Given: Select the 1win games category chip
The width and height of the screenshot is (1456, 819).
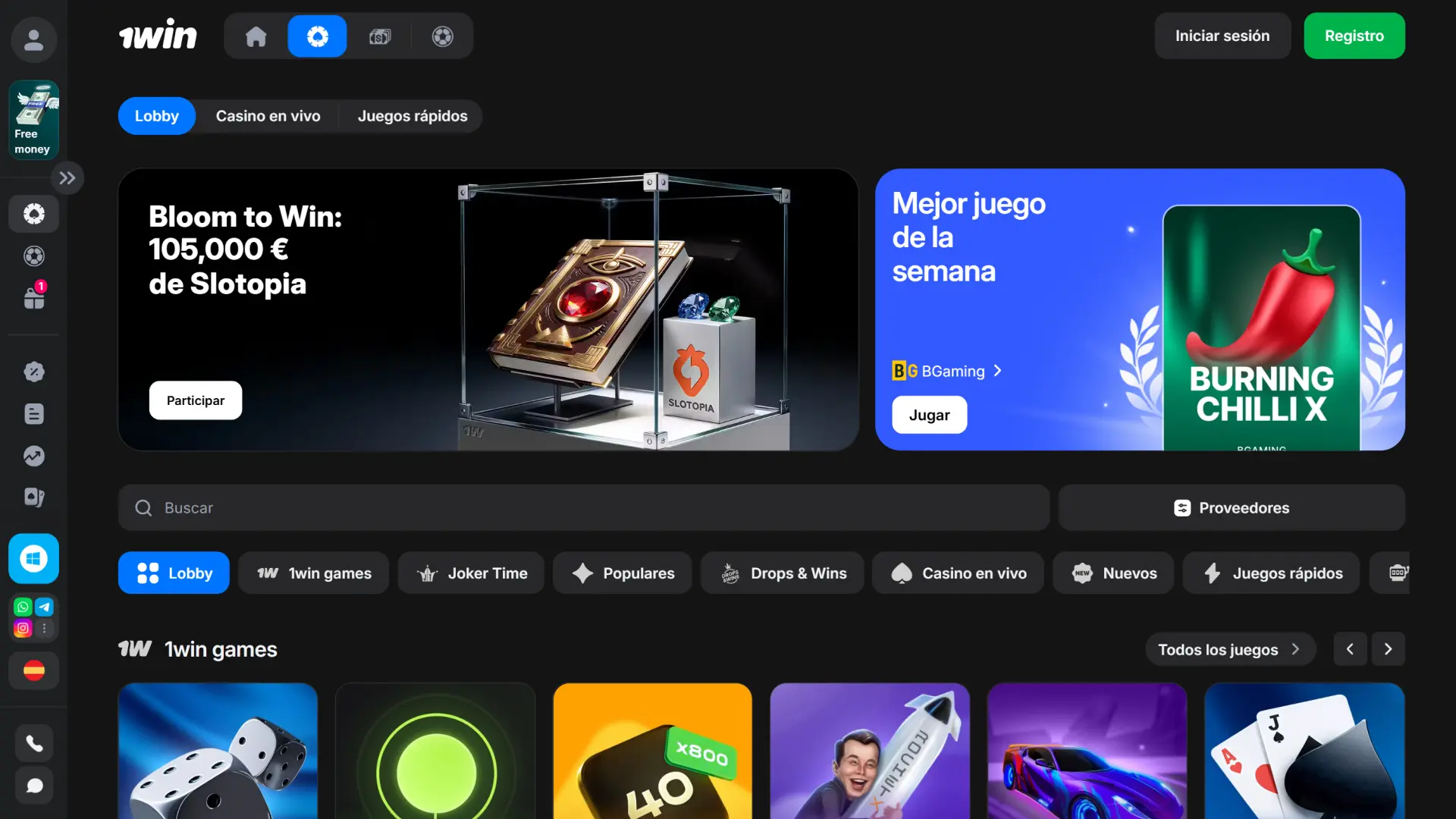Looking at the screenshot, I should tap(313, 573).
